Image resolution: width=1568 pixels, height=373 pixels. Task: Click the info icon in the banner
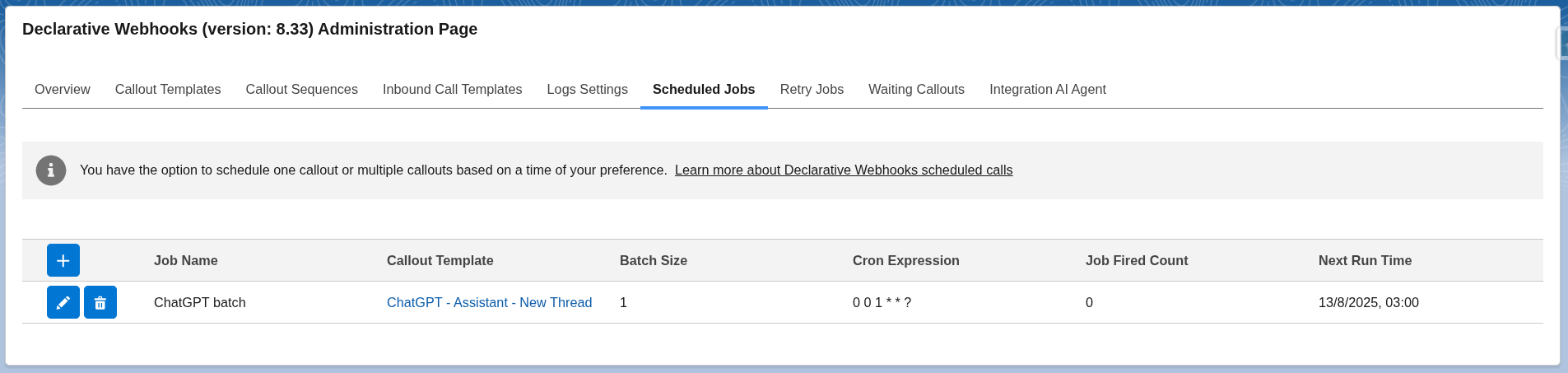[51, 170]
